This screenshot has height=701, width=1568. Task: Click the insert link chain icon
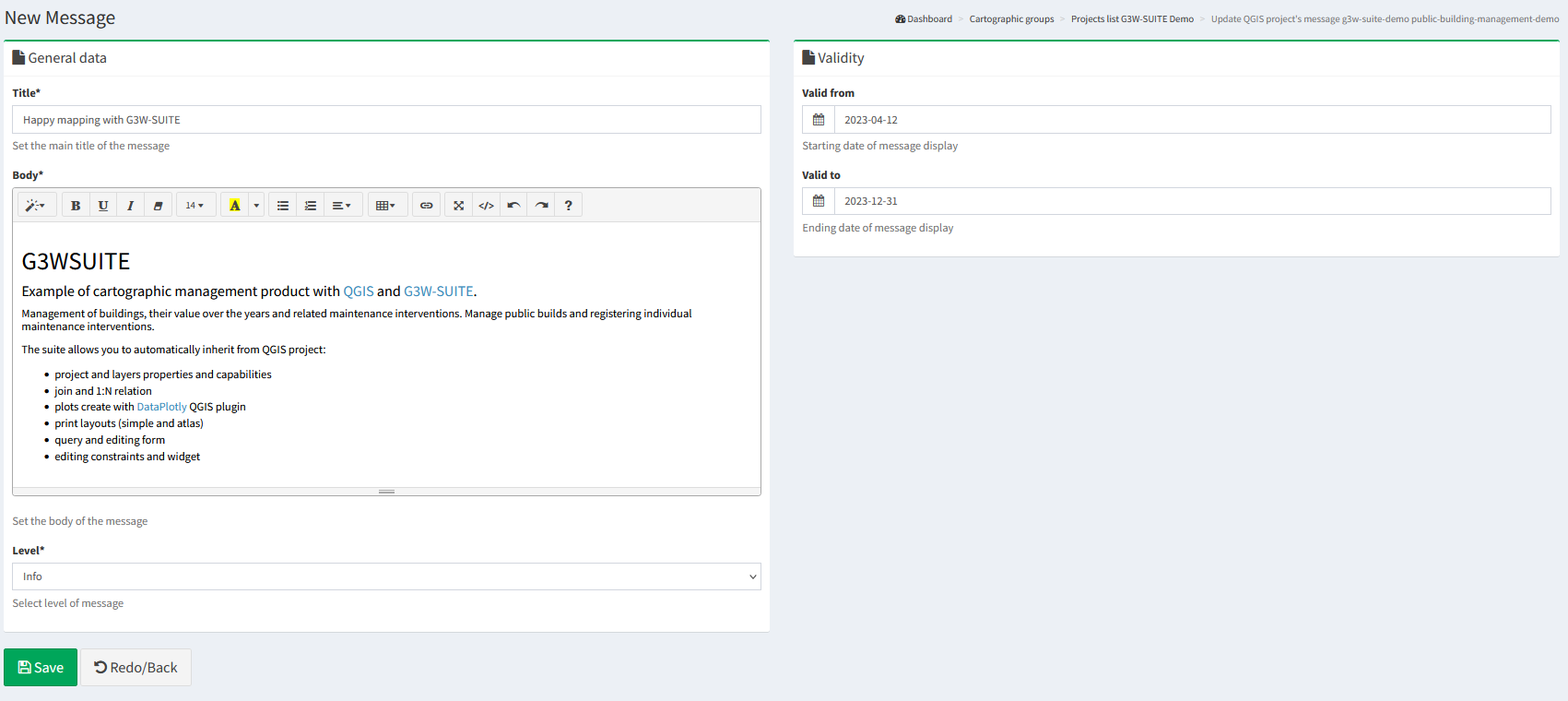coord(426,206)
